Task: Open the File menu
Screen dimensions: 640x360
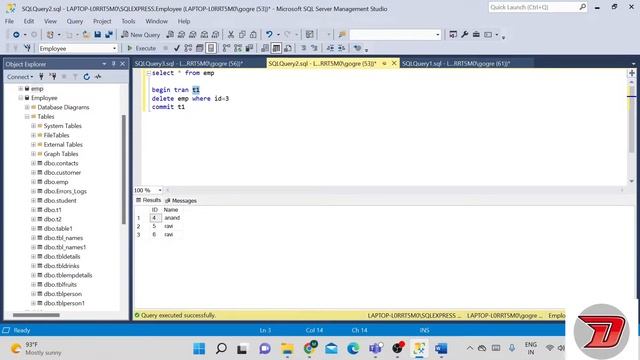Action: pyautogui.click(x=9, y=21)
